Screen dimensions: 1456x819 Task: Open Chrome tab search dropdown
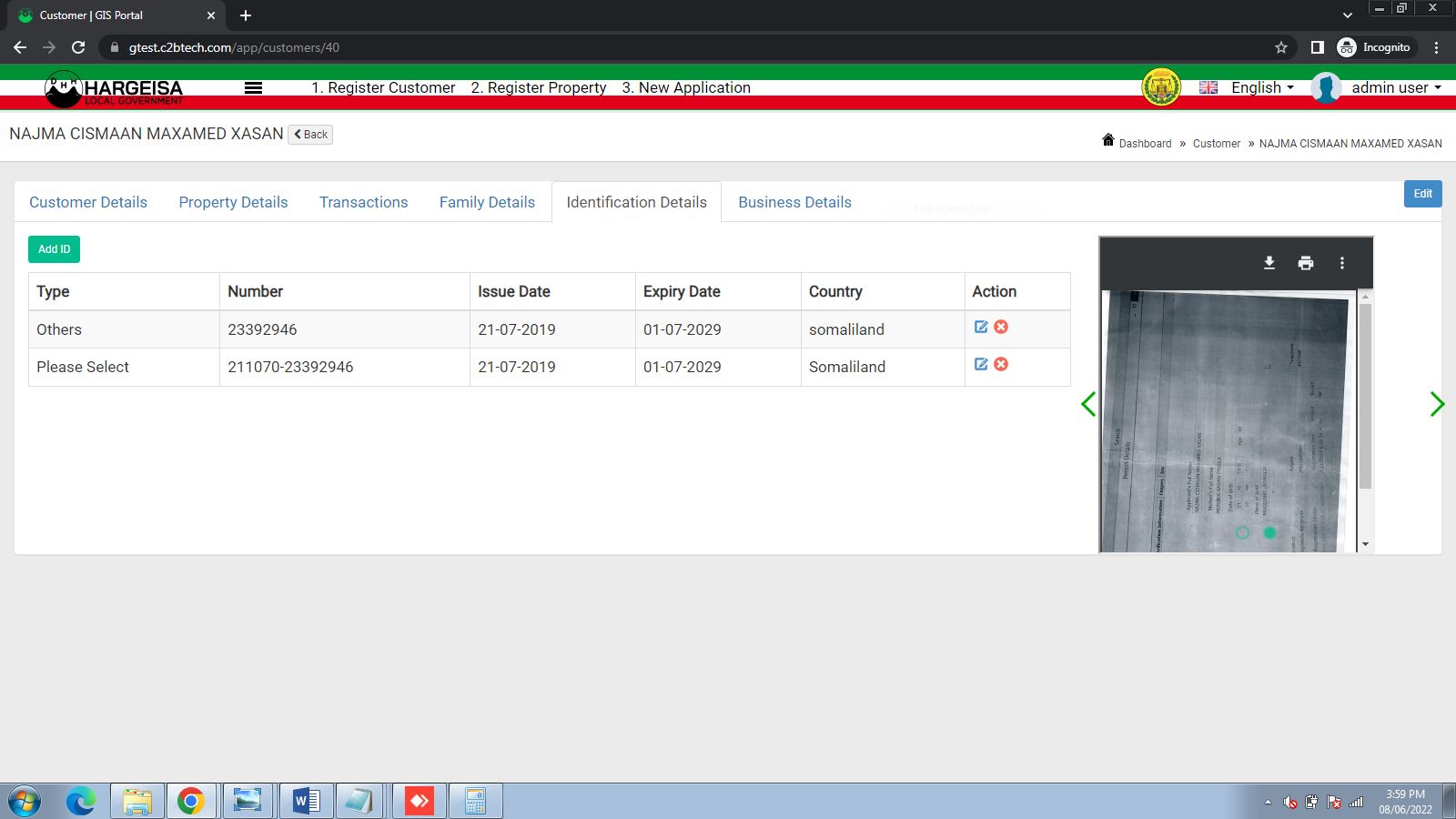1348,15
